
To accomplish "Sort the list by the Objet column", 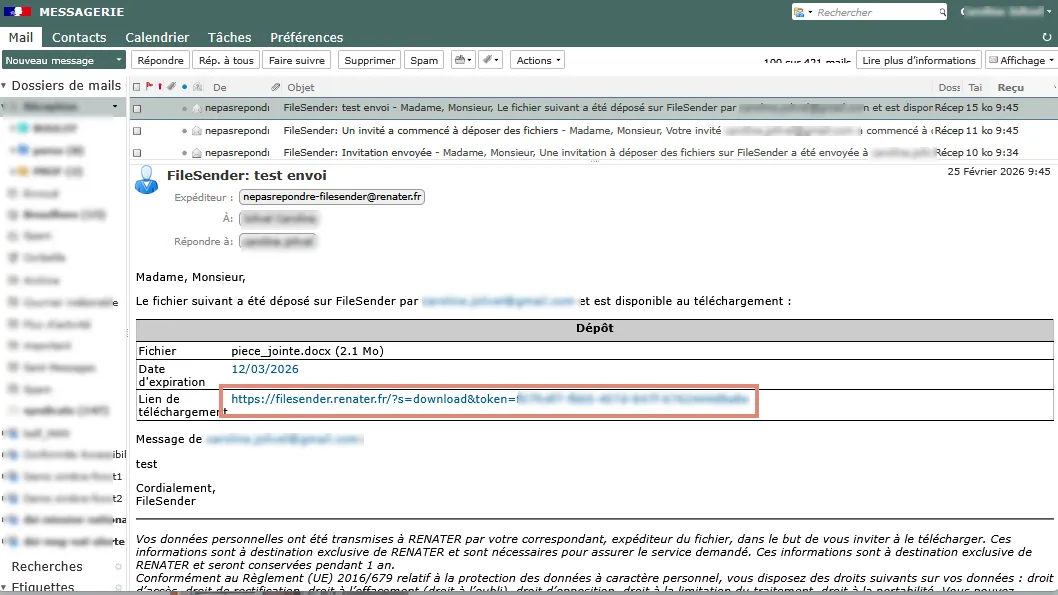I will 300,87.
